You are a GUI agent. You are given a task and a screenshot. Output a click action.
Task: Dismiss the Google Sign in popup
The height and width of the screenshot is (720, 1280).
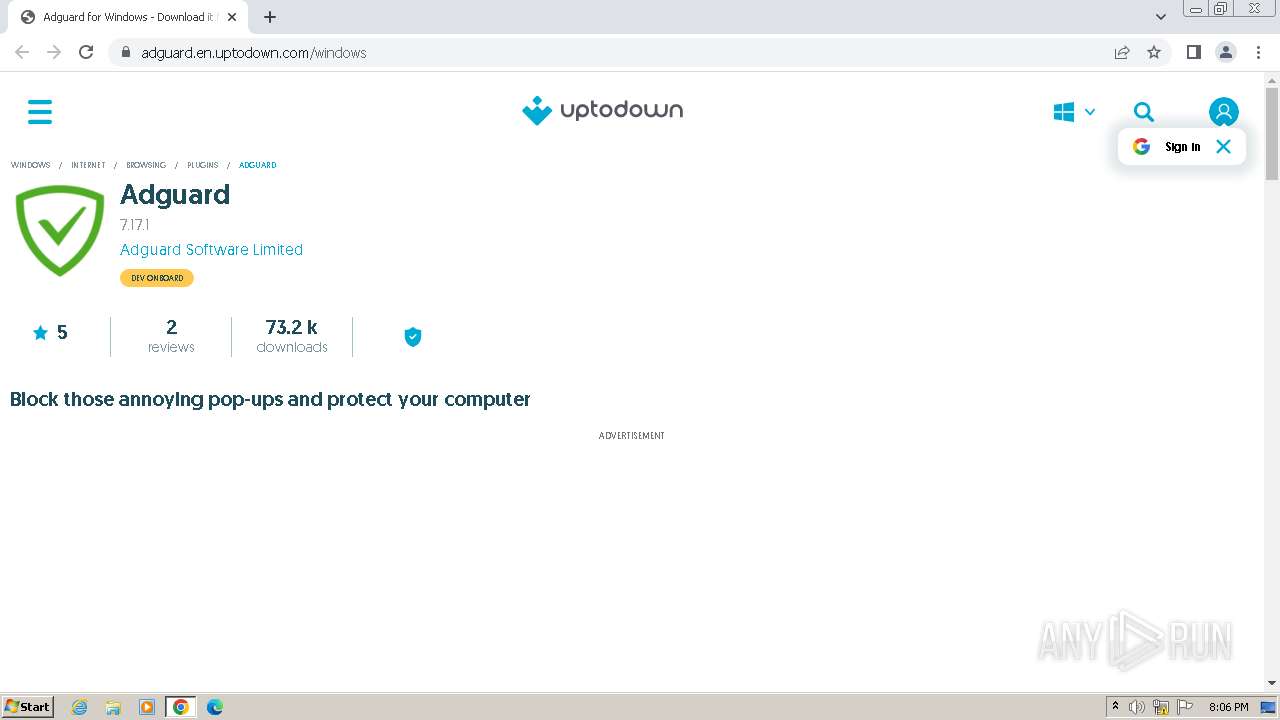[1223, 146]
